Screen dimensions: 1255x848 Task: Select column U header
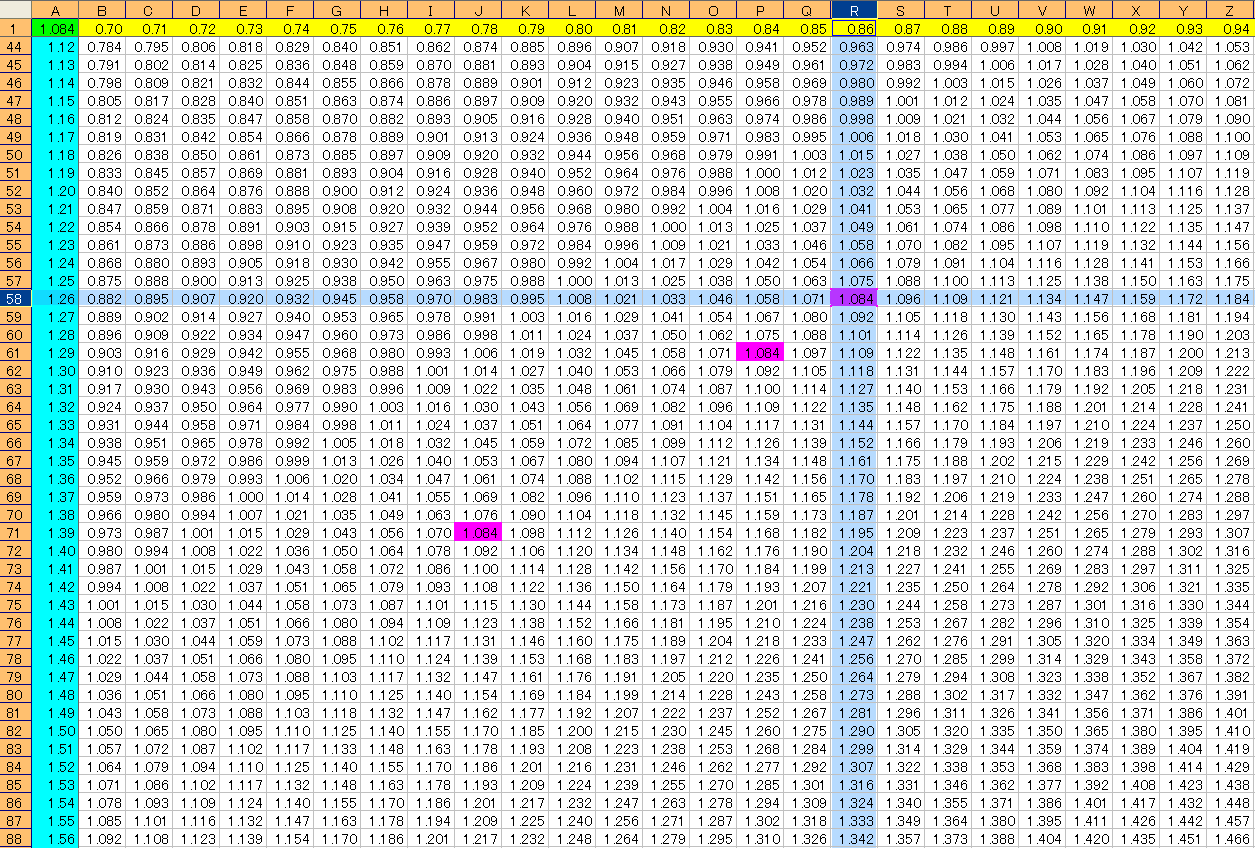click(x=995, y=10)
